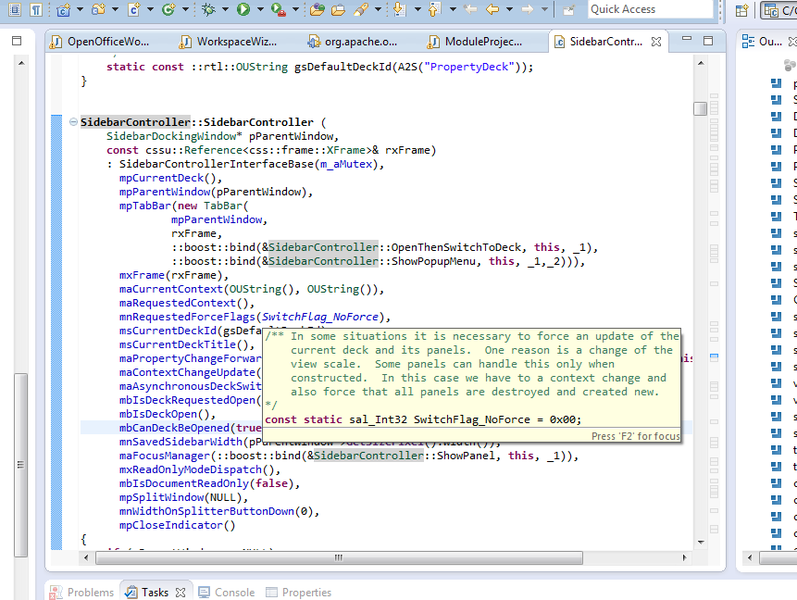797x600 pixels.
Task: Open new C/C++ project dropdown arrow
Action: pyautogui.click(x=80, y=9)
